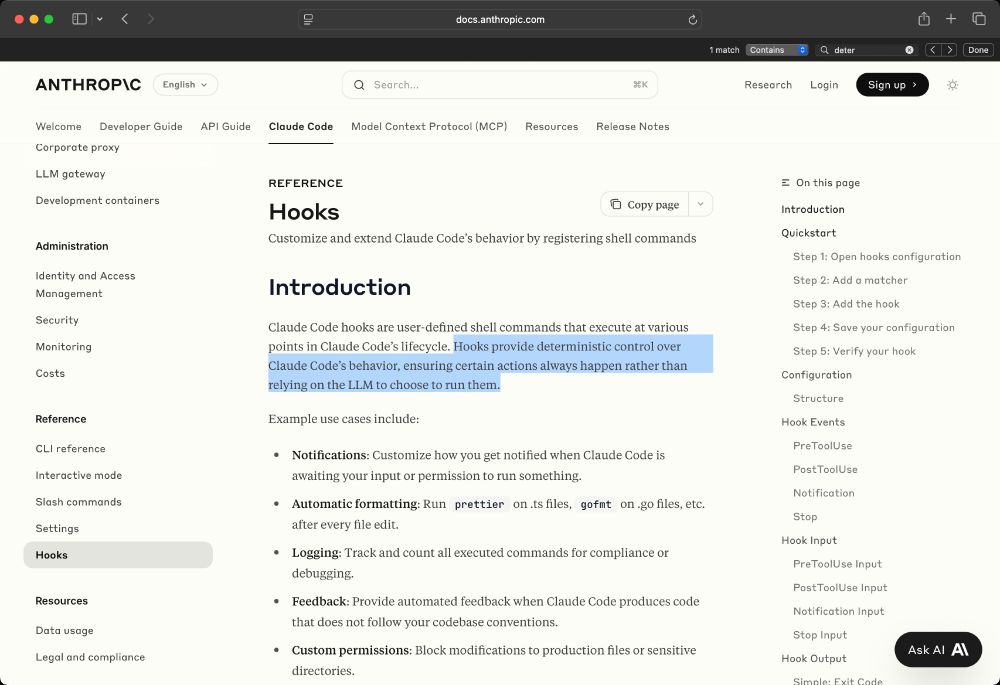
Task: Jump to Introduction in the page outline
Action: coord(812,209)
